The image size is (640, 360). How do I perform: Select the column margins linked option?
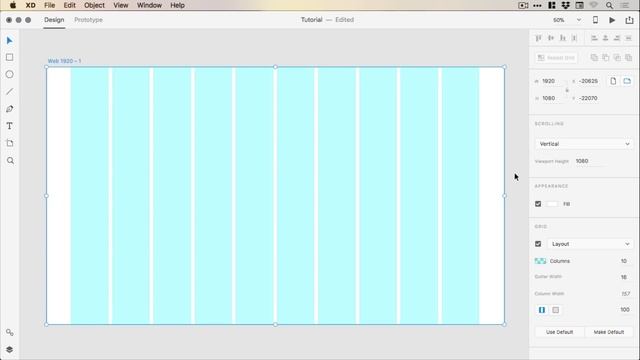point(542,310)
